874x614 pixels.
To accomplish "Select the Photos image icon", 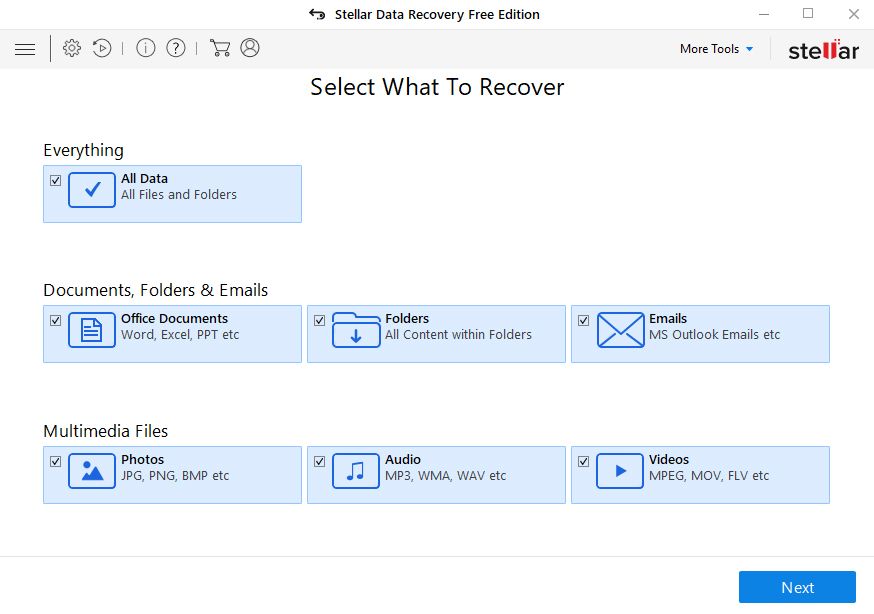I will [90, 468].
